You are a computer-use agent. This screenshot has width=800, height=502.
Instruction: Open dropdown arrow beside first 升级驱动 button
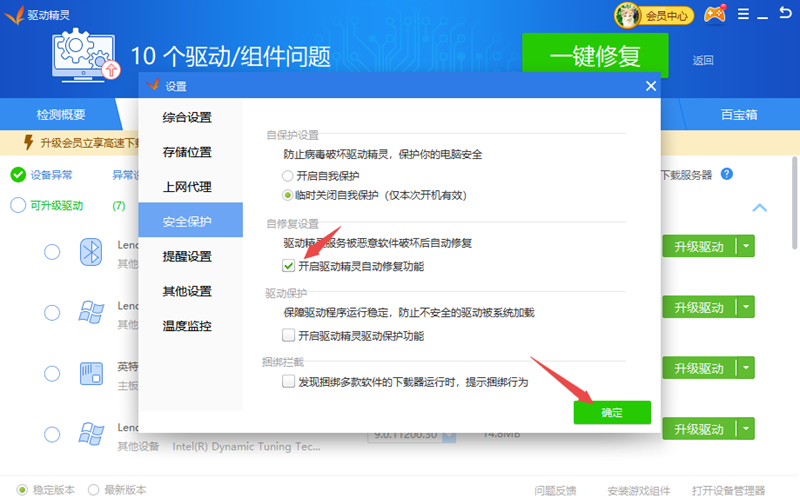pos(745,247)
